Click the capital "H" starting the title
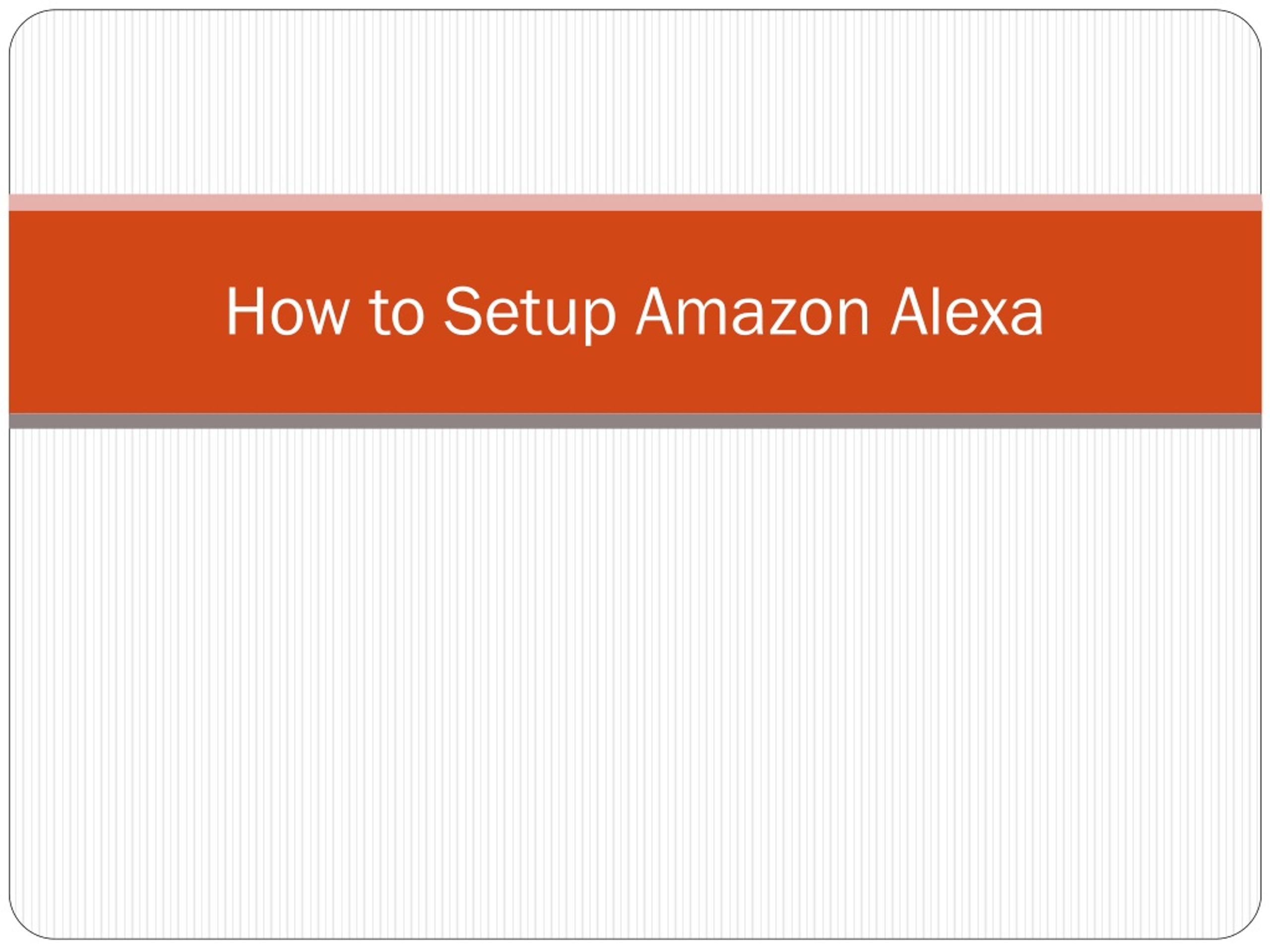Image resolution: width=1270 pixels, height=952 pixels. coord(245,311)
